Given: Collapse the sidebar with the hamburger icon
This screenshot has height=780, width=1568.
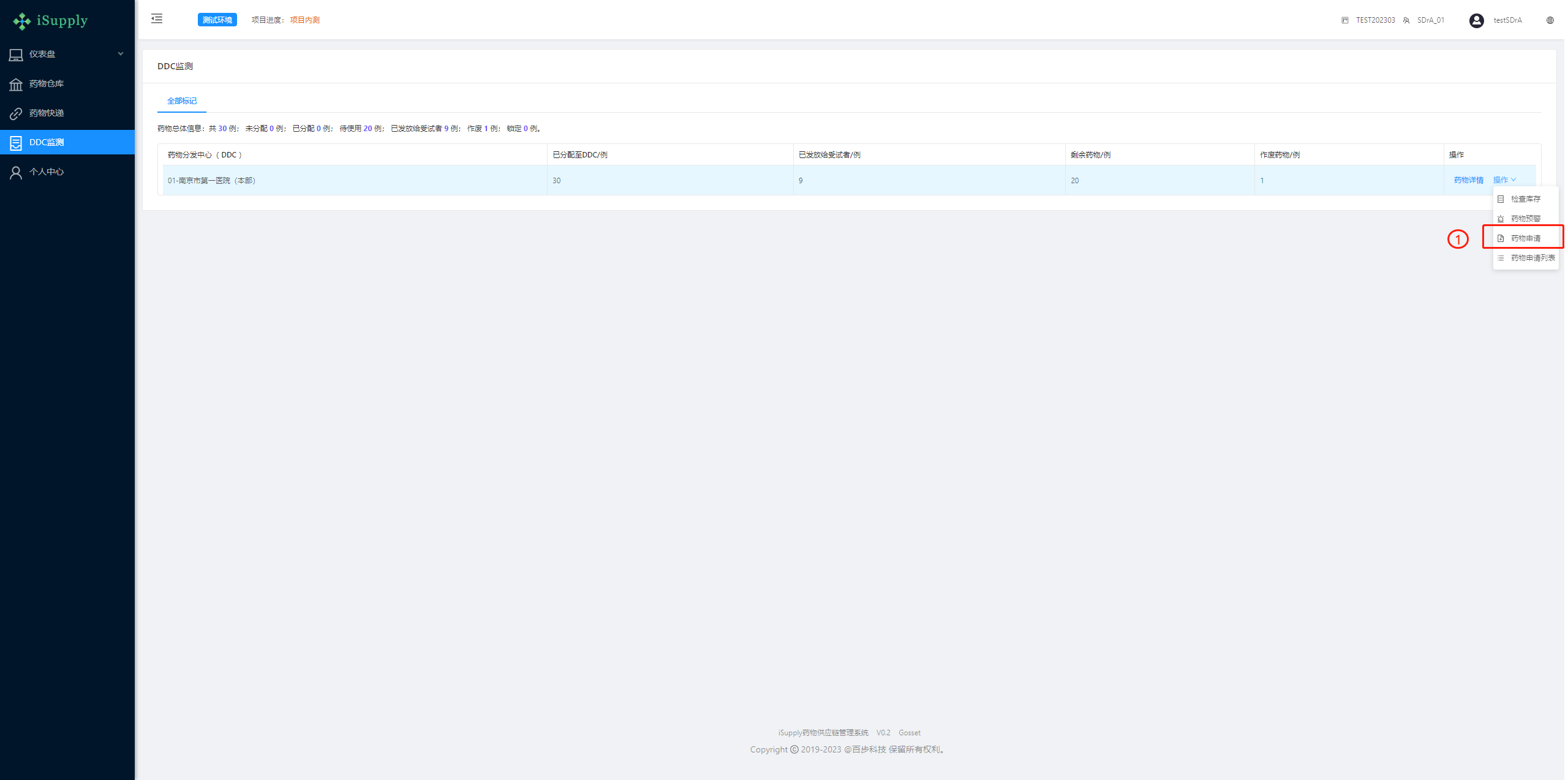Looking at the screenshot, I should [157, 19].
